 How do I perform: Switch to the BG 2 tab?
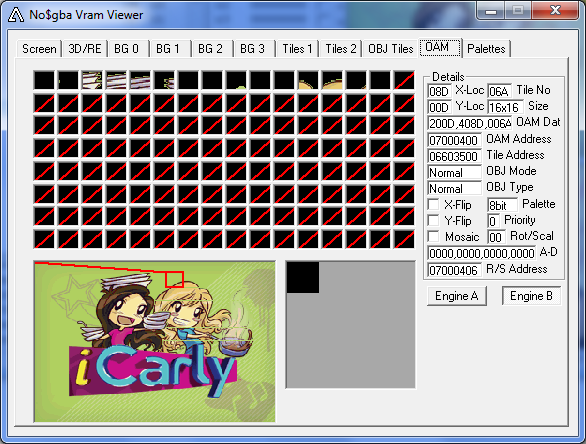210,49
